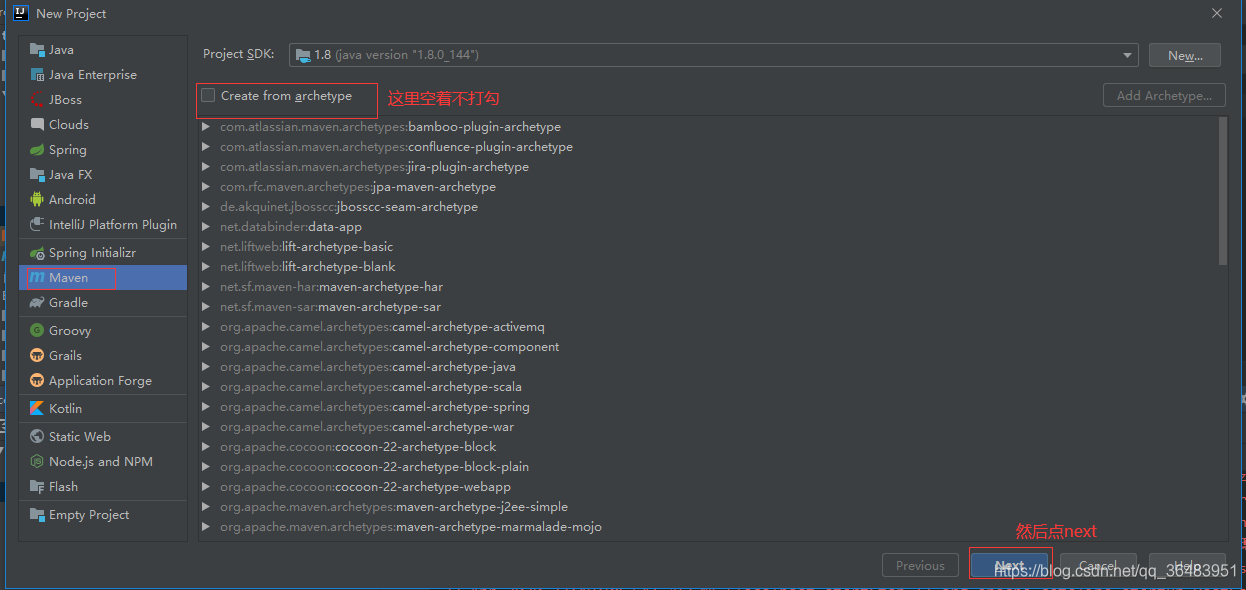Select the Maven category tab
Screen dimensions: 1246x590
pyautogui.click(x=67, y=277)
